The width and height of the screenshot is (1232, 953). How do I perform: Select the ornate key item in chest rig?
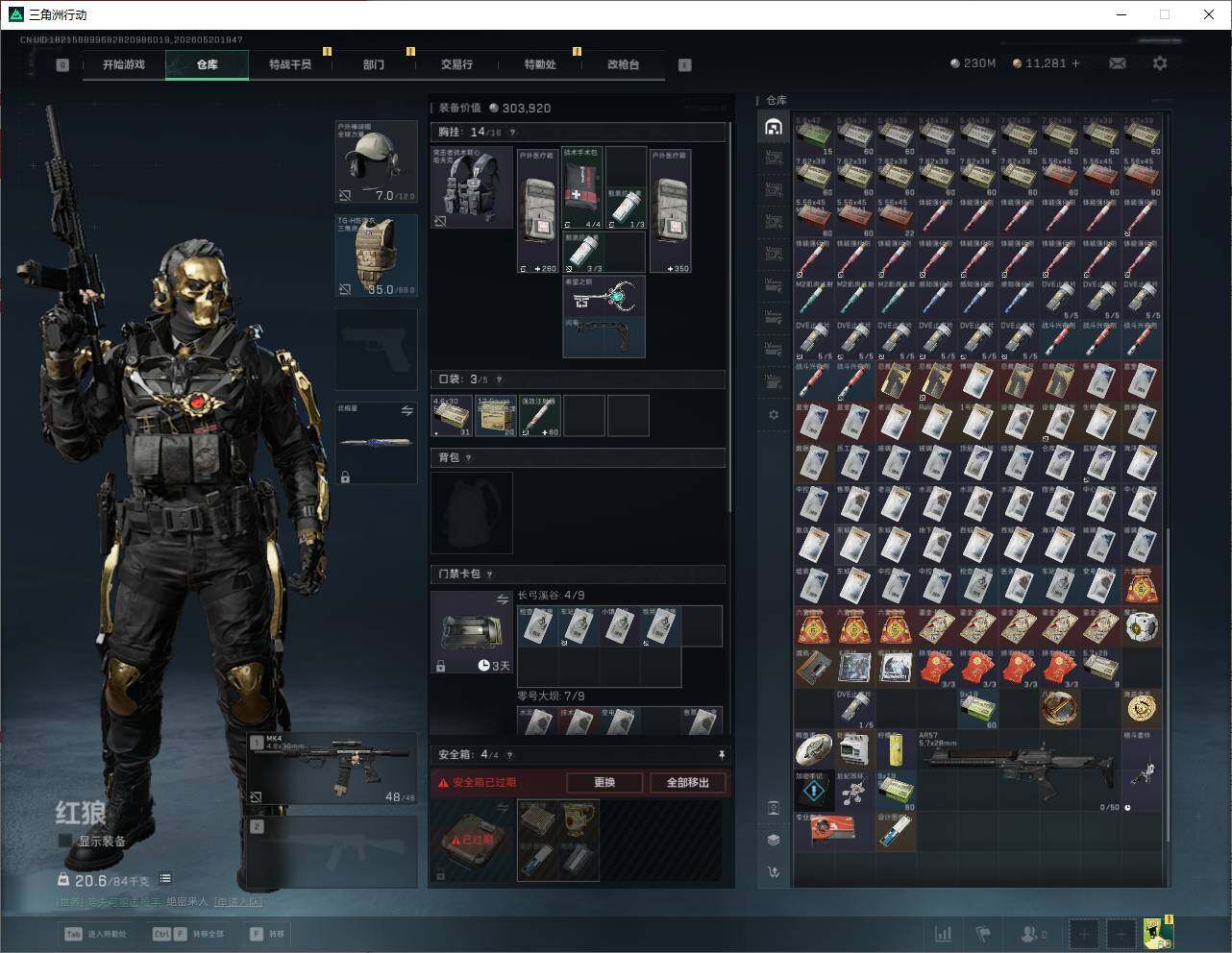pyautogui.click(x=604, y=297)
